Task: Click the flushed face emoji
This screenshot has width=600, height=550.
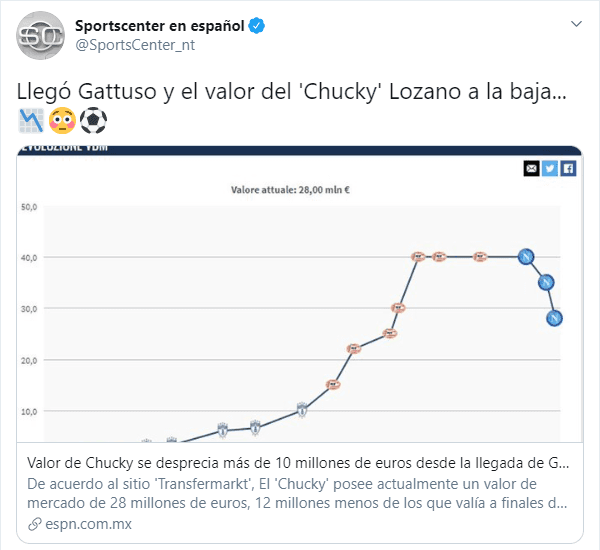Action: click(x=61, y=121)
